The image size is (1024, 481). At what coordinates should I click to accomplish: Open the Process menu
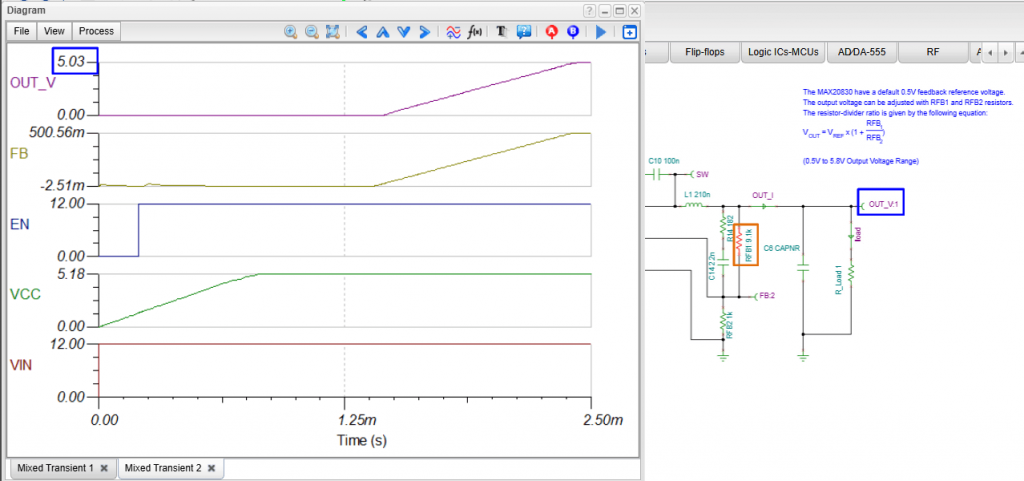coord(96,31)
